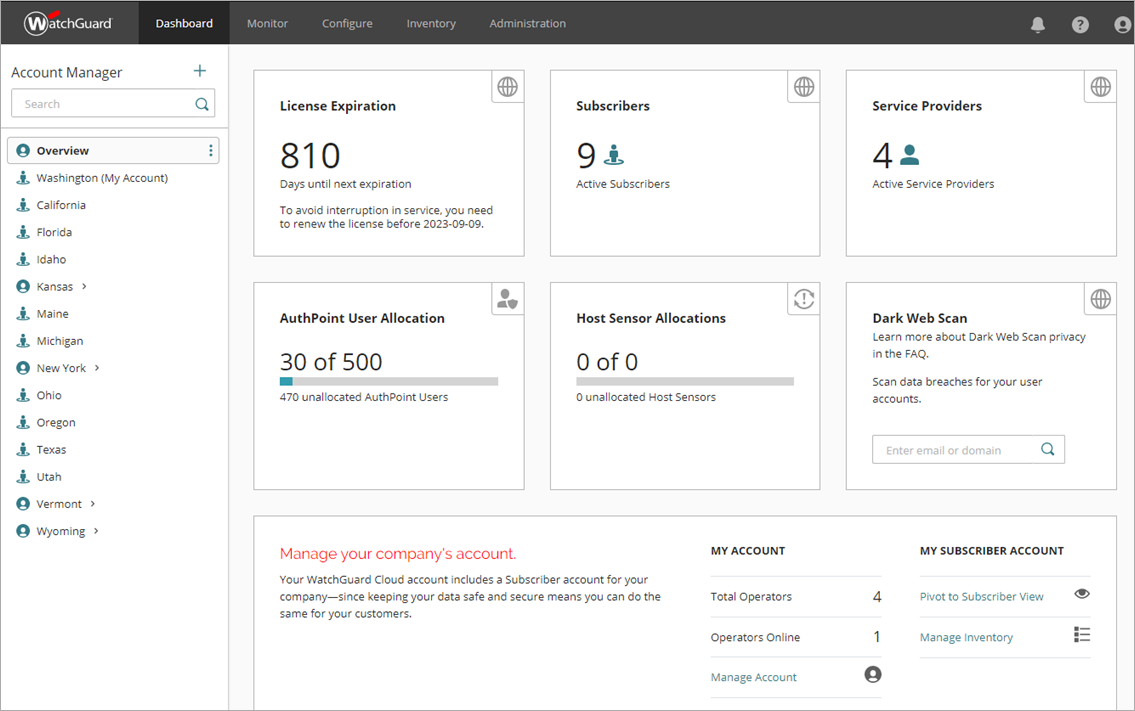Start a Dark Web Scan with the magnifier icon

coord(1047,449)
